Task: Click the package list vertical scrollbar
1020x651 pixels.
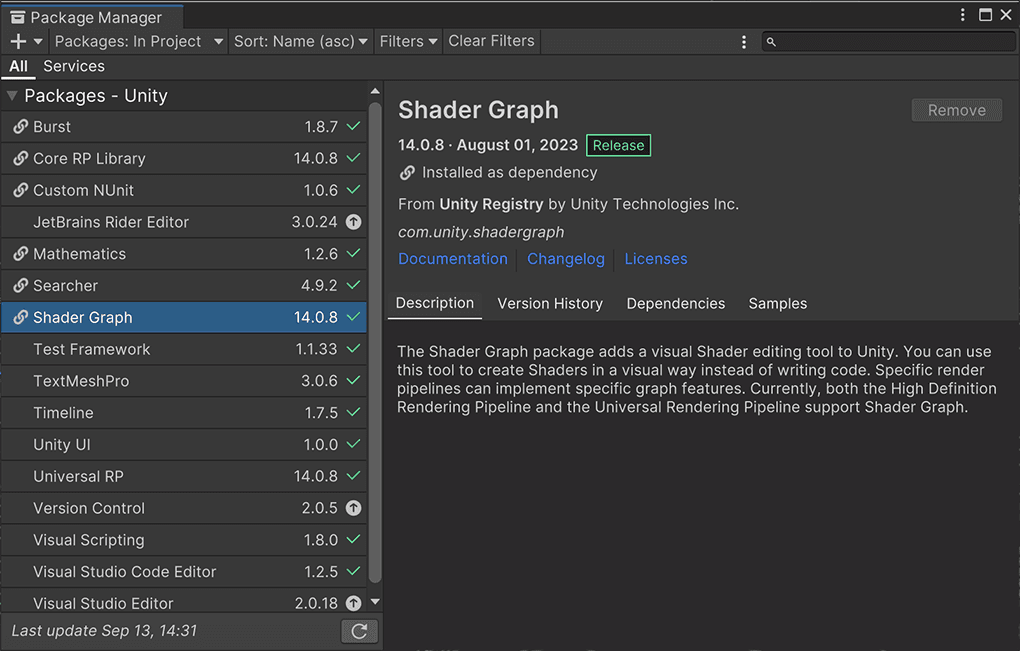Action: pyautogui.click(x=375, y=340)
